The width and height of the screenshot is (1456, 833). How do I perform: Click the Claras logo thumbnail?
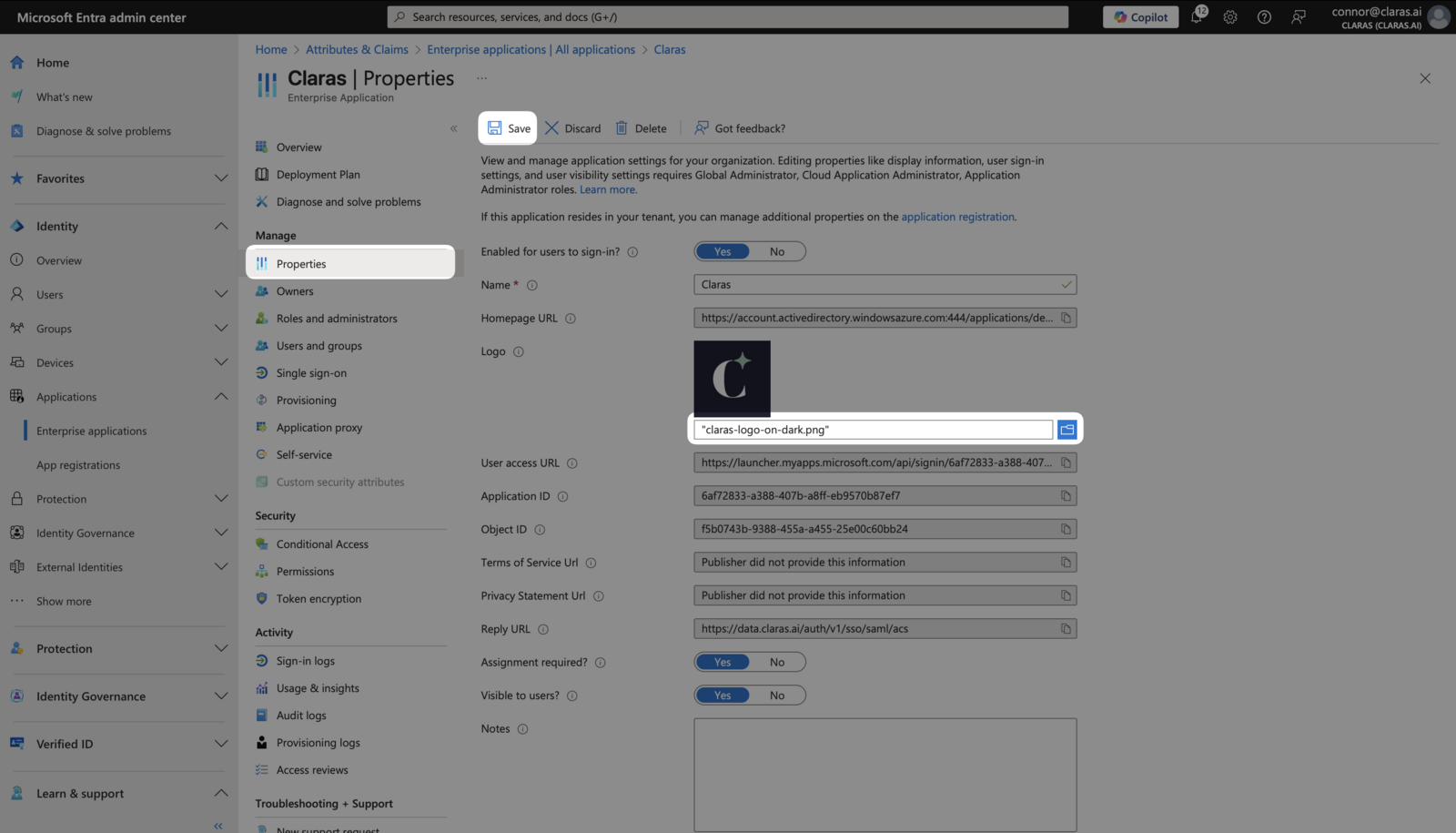pos(733,379)
